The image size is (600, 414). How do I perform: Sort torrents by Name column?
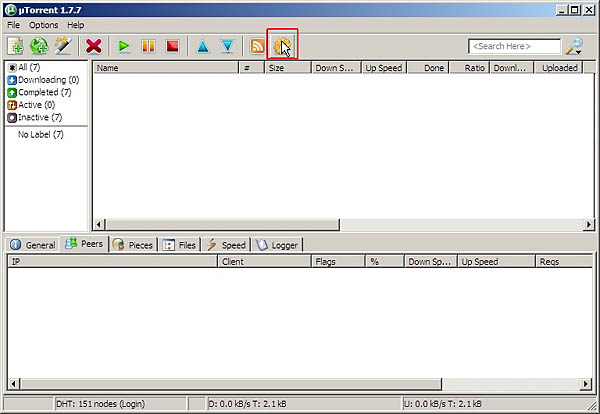(x=166, y=68)
